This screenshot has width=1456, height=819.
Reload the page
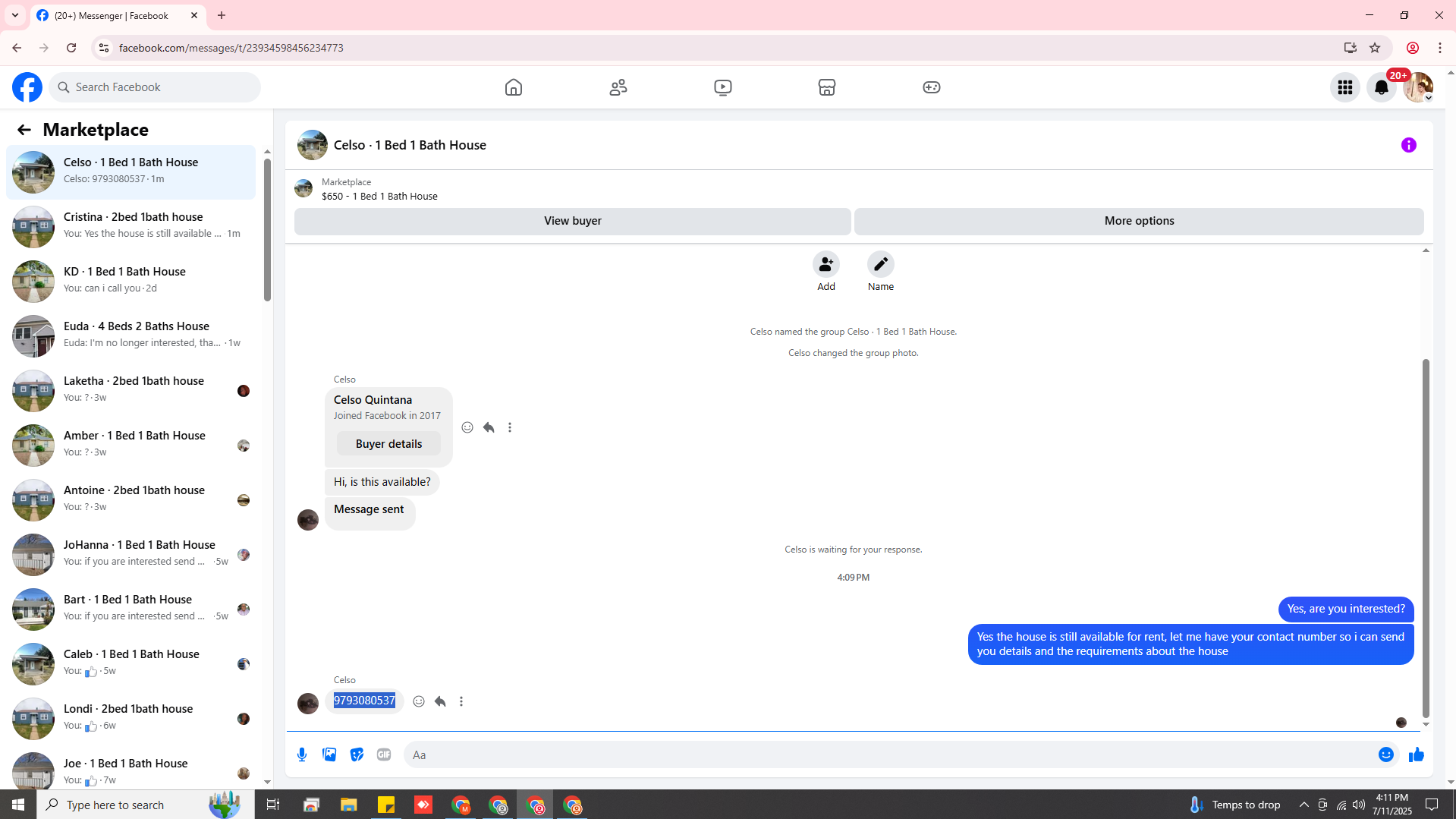[71, 48]
